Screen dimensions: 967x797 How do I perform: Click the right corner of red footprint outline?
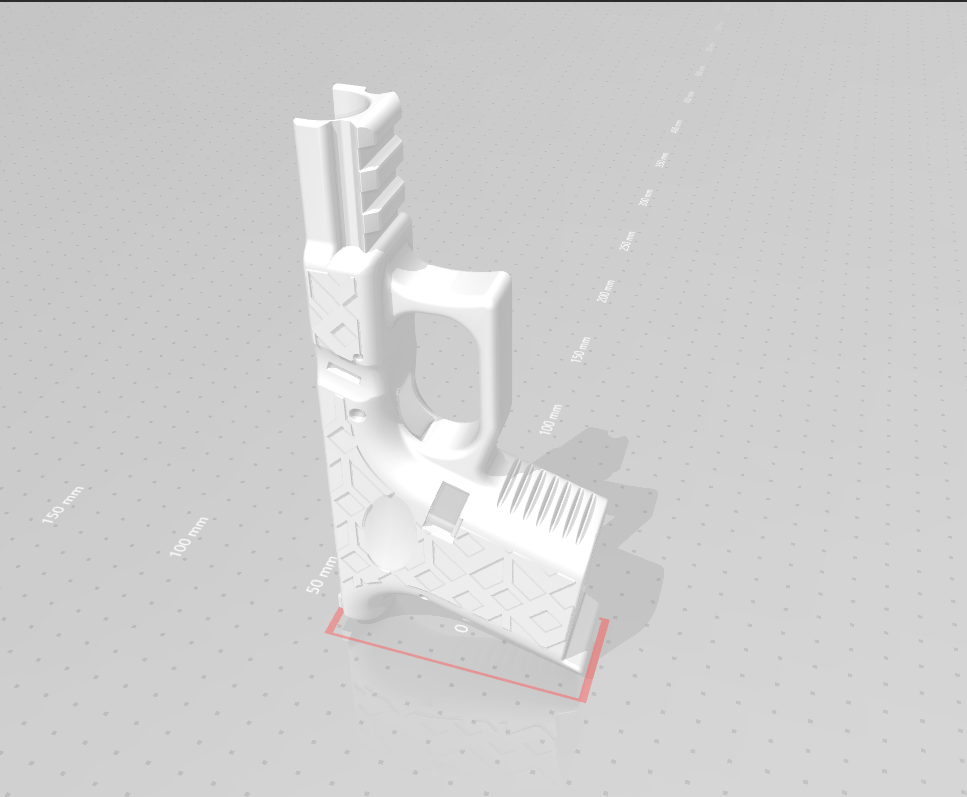tap(603, 624)
